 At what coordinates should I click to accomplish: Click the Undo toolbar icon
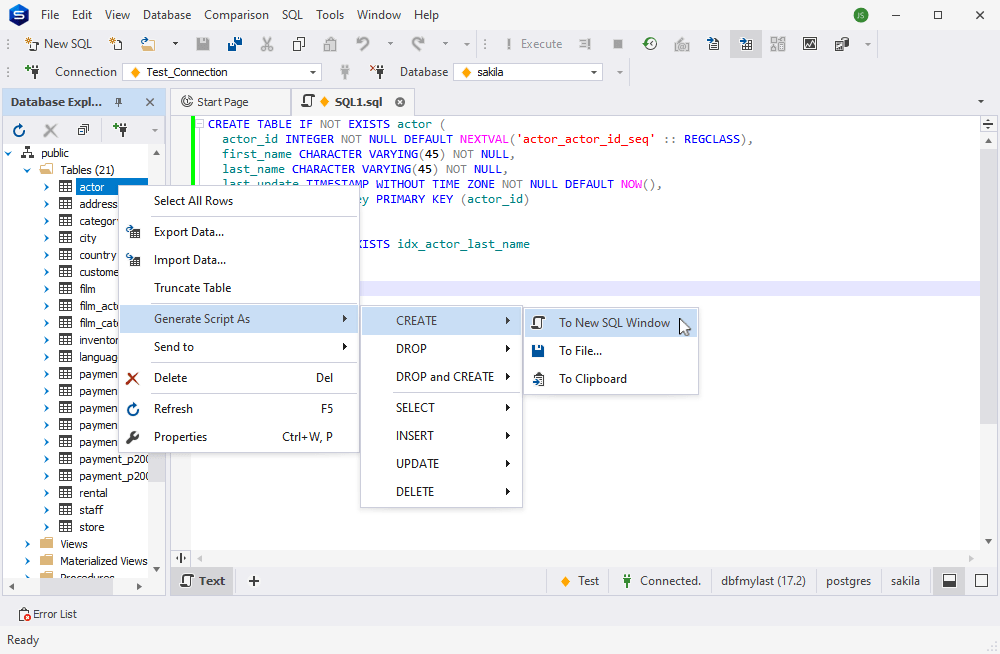click(x=360, y=44)
